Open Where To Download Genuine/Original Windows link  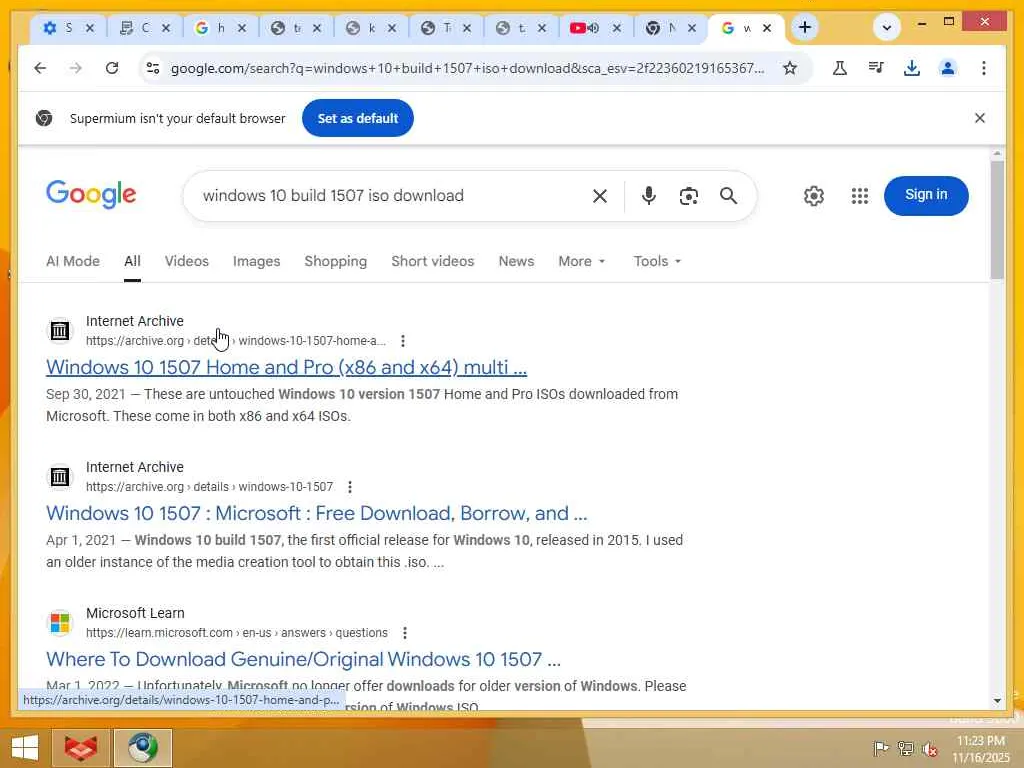[x=304, y=659]
